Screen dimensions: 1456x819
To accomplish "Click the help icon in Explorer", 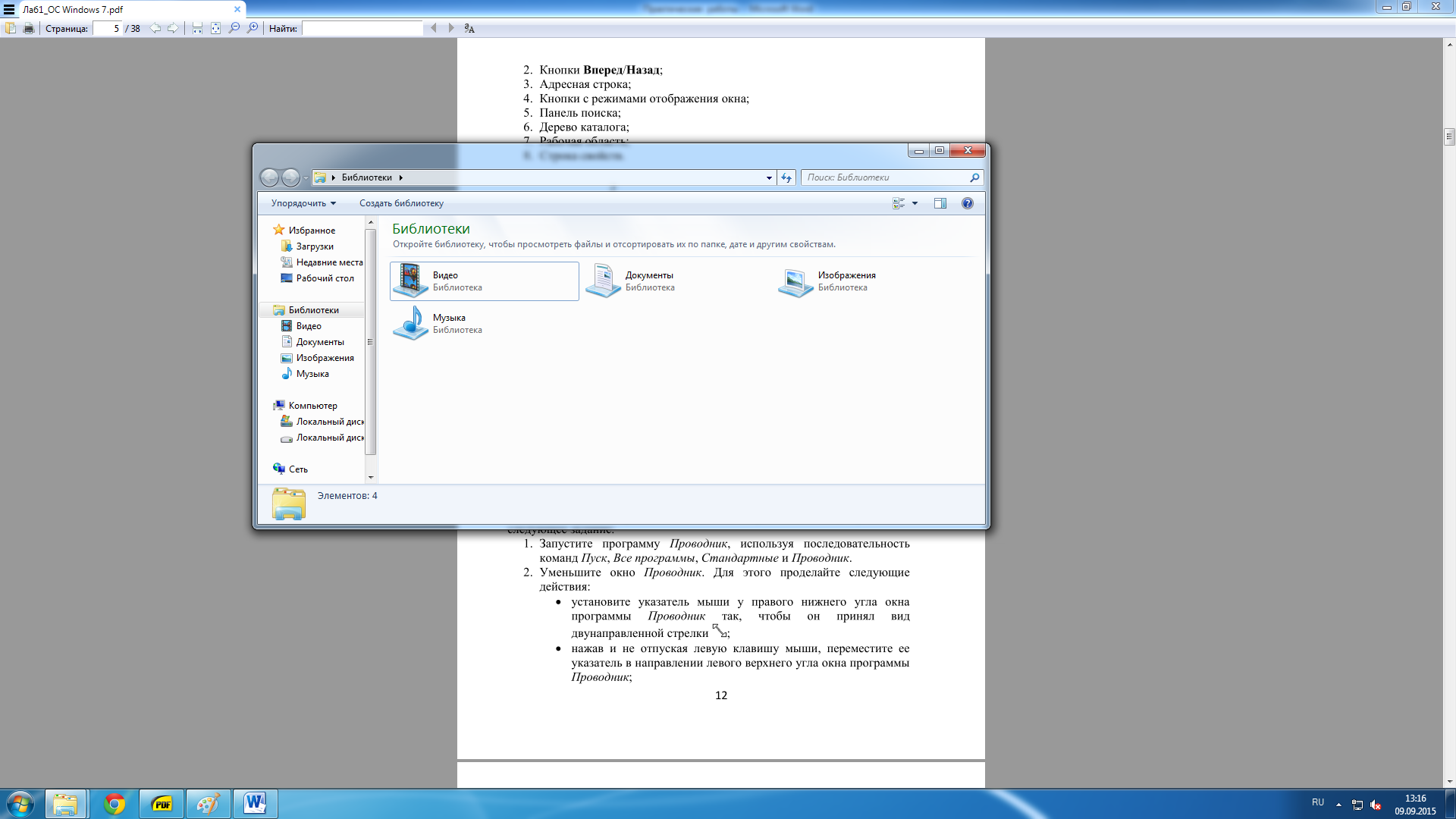I will coord(968,203).
